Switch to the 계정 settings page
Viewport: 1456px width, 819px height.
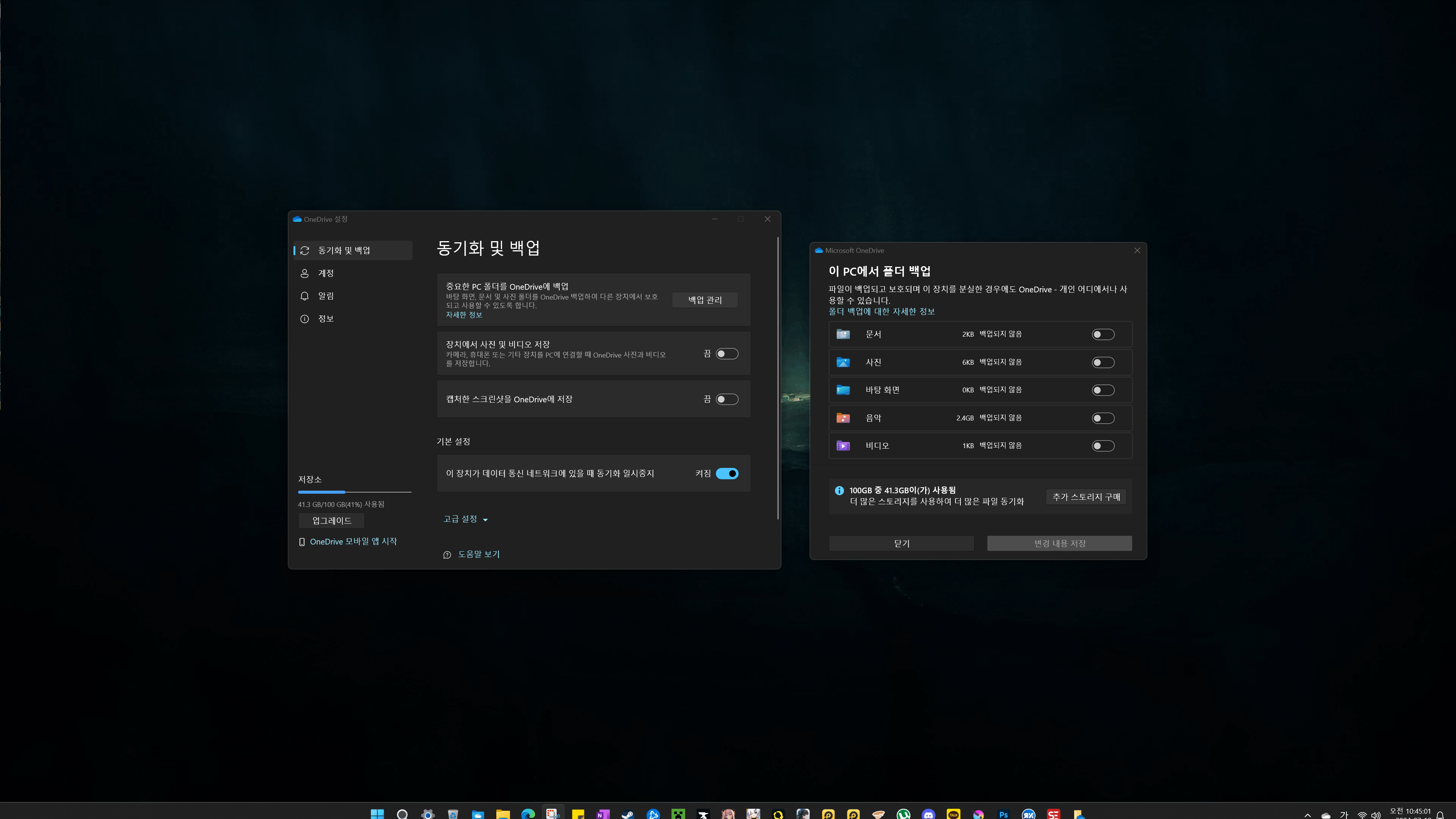pos(353,273)
